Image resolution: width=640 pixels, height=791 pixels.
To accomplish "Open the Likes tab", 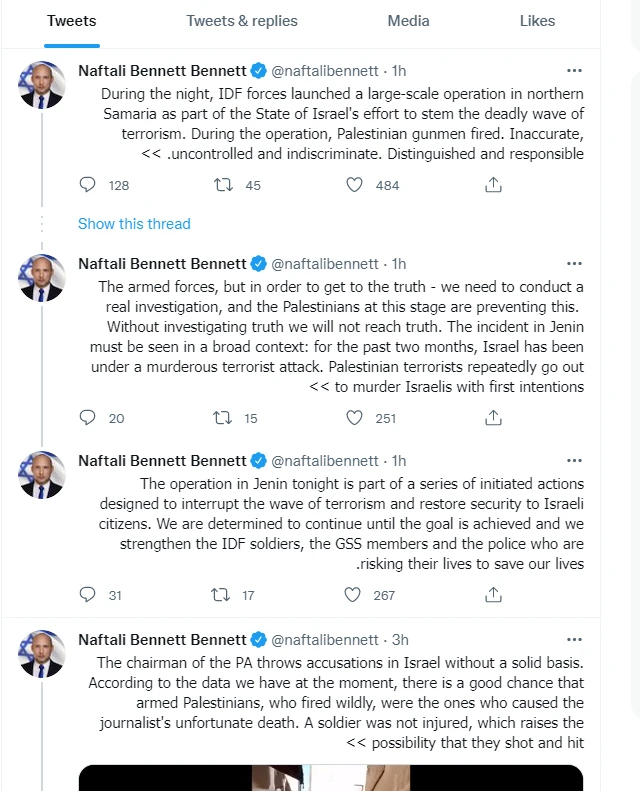I will pos(537,21).
